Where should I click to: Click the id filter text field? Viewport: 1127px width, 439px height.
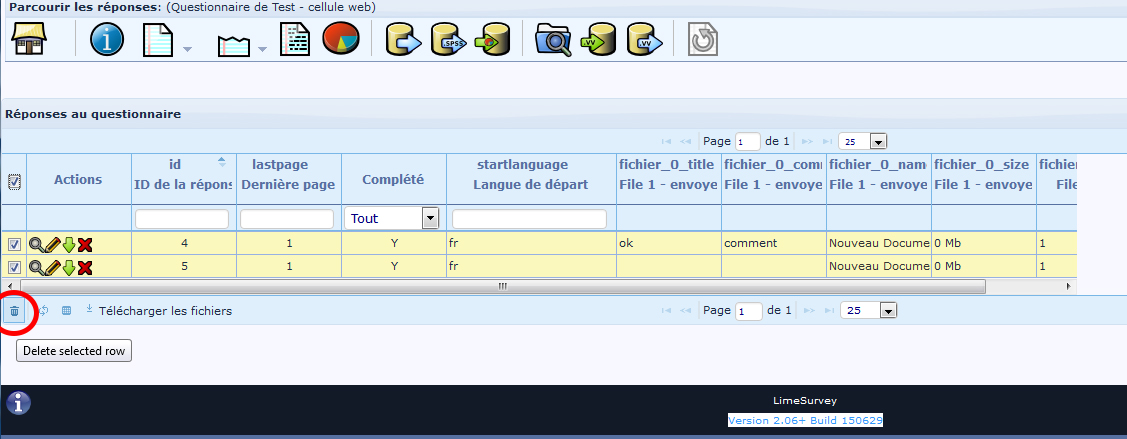pyautogui.click(x=183, y=218)
